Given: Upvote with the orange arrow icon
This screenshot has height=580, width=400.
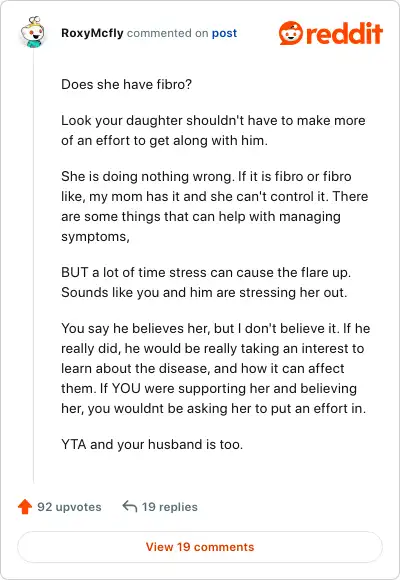Looking at the screenshot, I should [25, 506].
